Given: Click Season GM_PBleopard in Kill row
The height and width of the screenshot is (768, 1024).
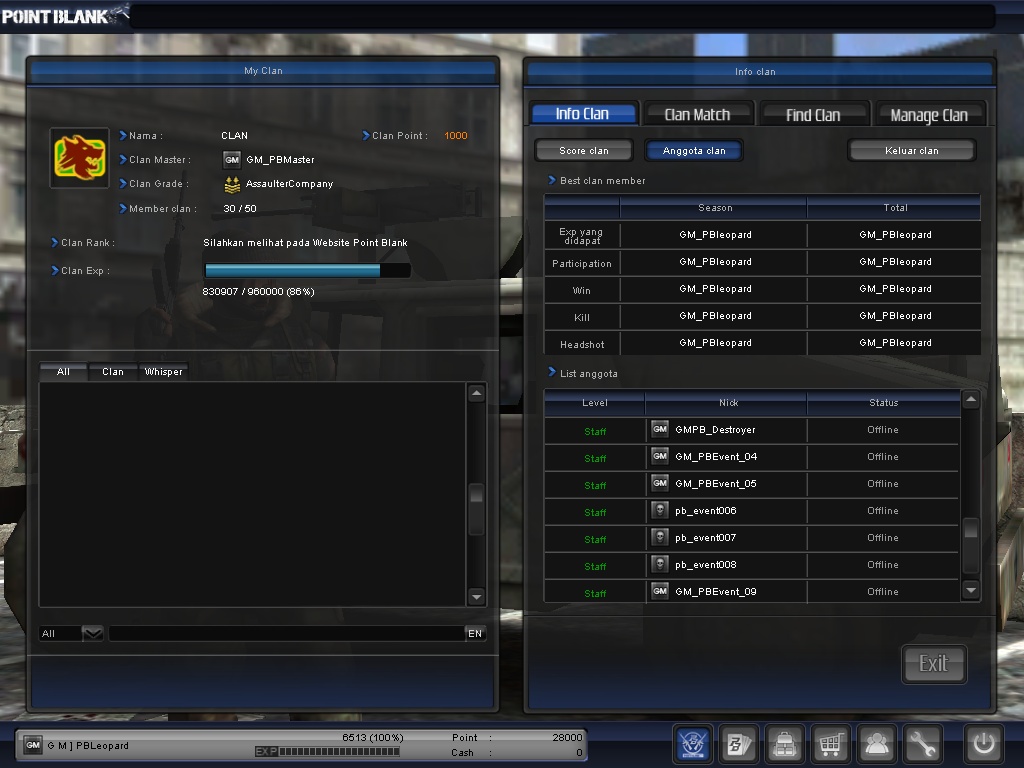Looking at the screenshot, I should (715, 316).
